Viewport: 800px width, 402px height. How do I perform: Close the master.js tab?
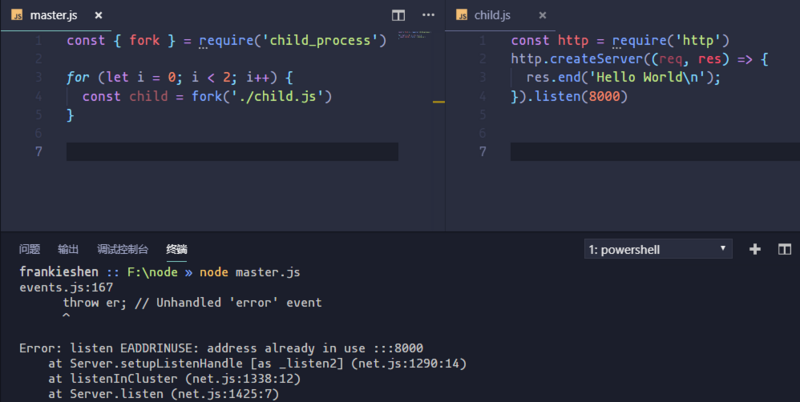click(98, 15)
